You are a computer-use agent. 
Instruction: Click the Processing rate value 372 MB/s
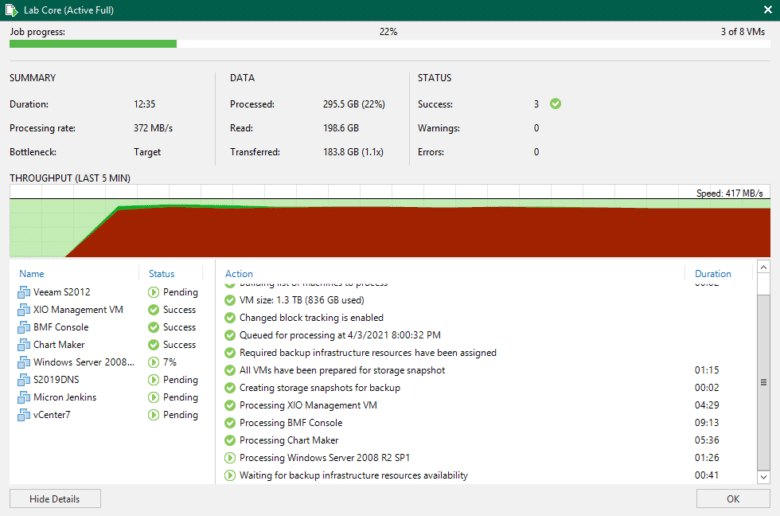153,128
